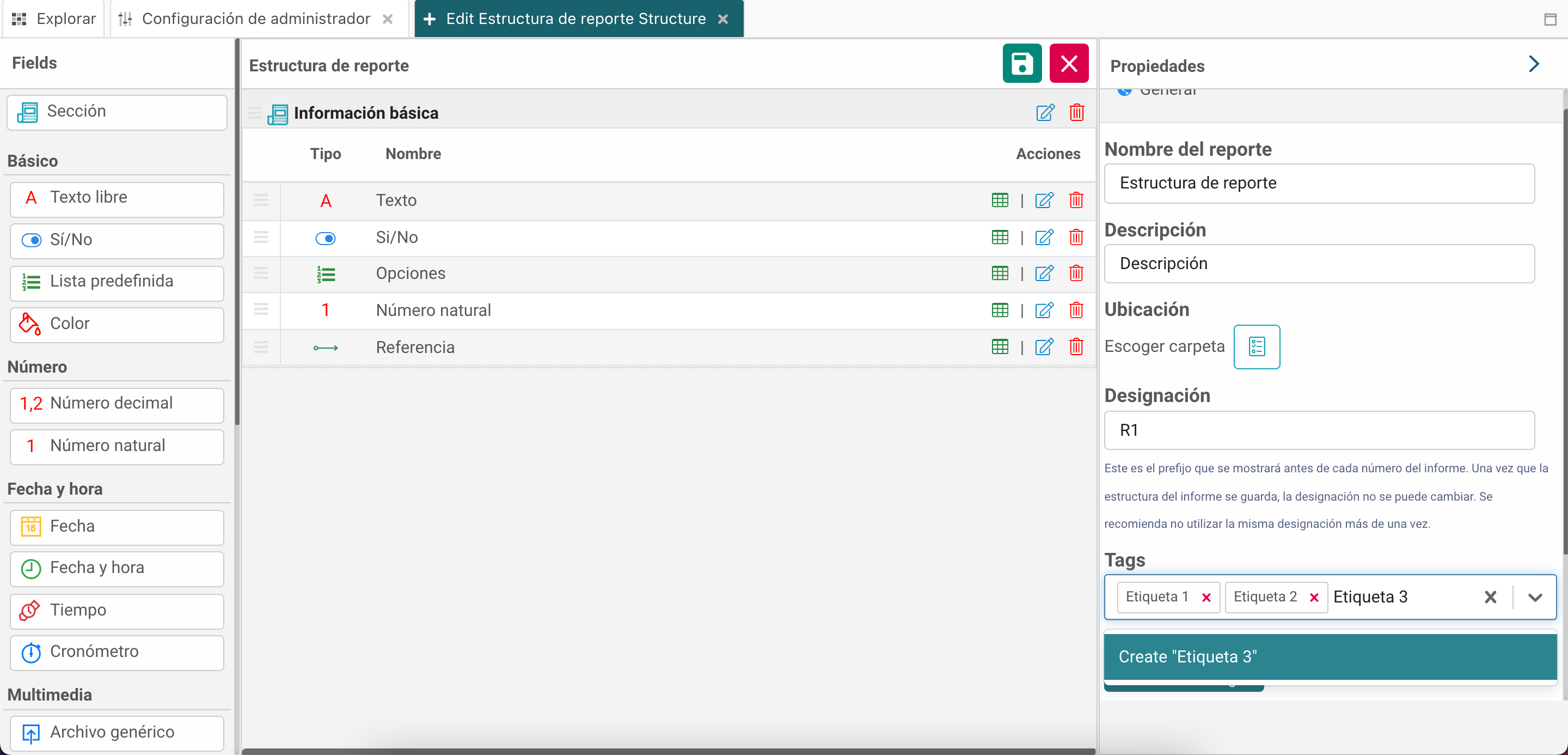Collapse the Propiedades panel chevron
This screenshot has width=1568, height=755.
[x=1533, y=64]
